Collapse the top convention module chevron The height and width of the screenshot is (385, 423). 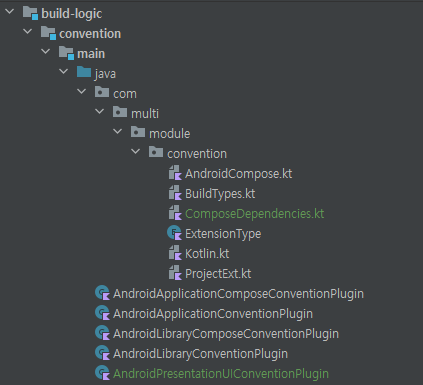tap(28, 32)
